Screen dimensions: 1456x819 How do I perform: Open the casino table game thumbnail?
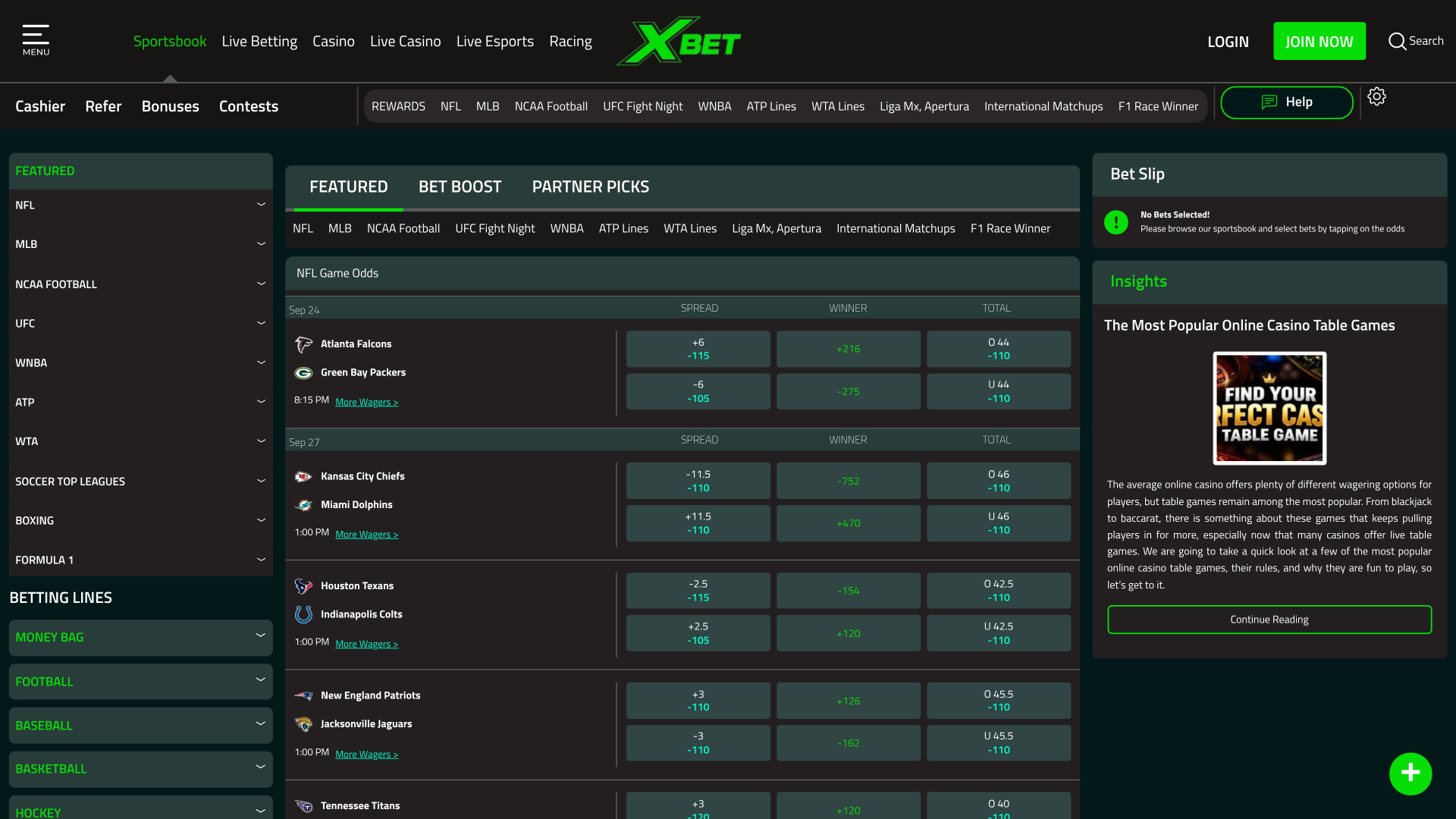pos(1269,408)
